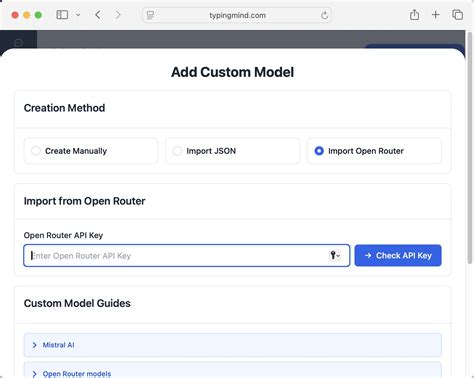Click the page vertical scrollbar

pyautogui.click(x=470, y=148)
